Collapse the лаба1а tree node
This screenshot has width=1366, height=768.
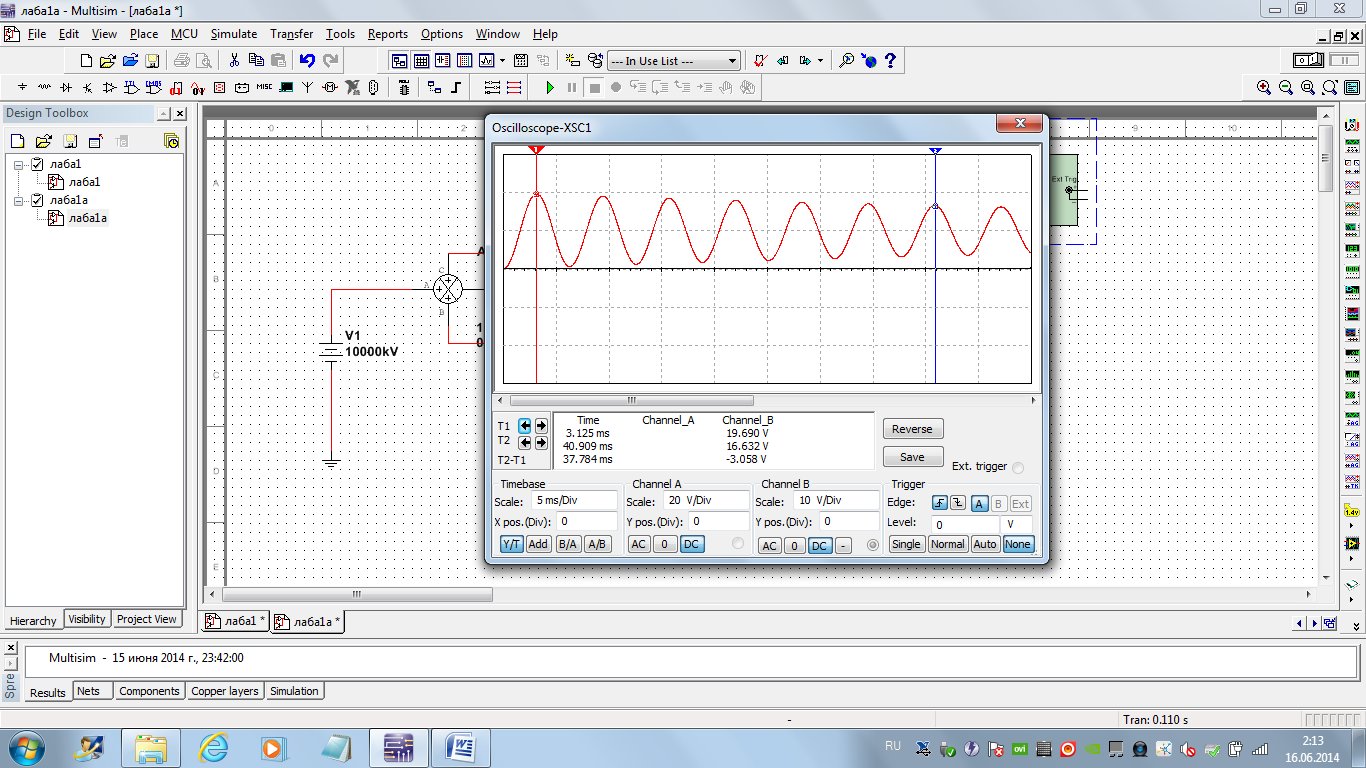(x=18, y=200)
